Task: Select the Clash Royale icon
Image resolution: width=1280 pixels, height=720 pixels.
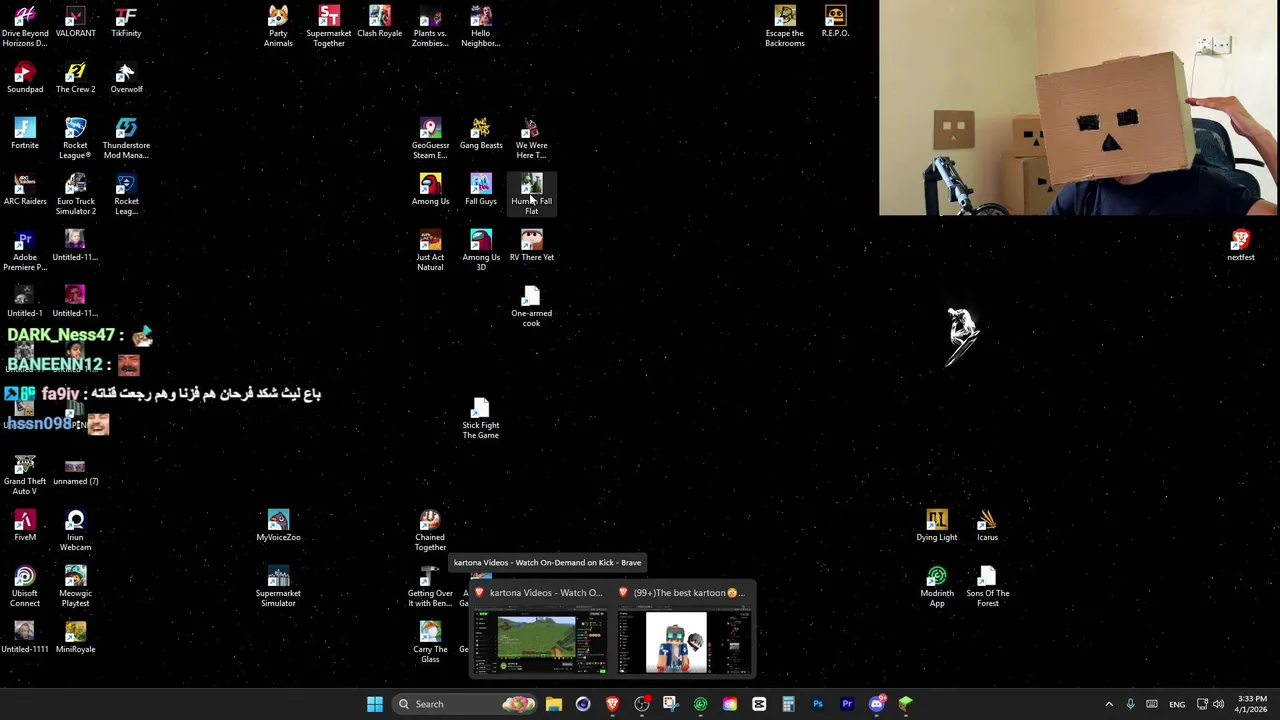Action: pos(380,22)
